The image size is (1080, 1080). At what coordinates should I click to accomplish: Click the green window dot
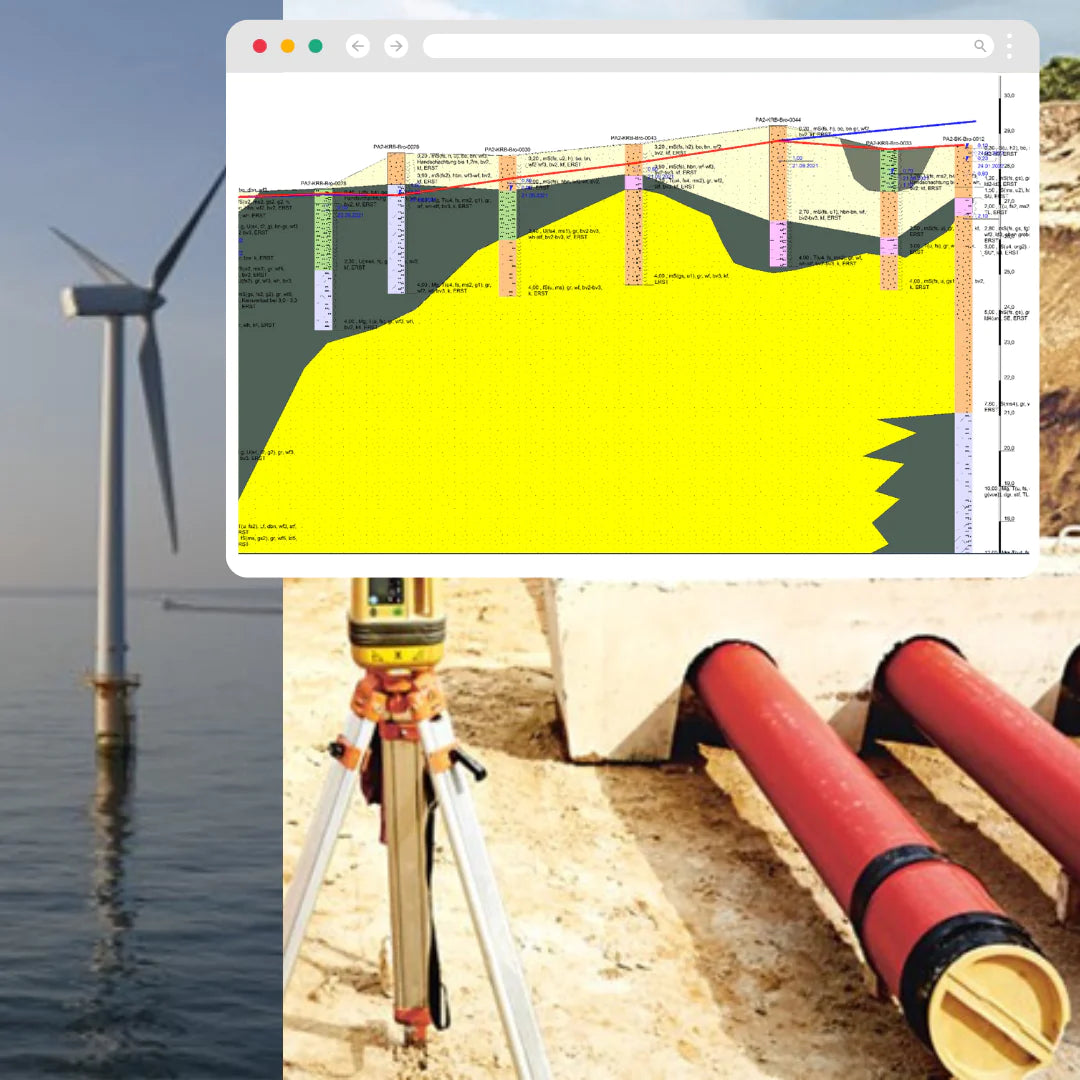pyautogui.click(x=316, y=46)
